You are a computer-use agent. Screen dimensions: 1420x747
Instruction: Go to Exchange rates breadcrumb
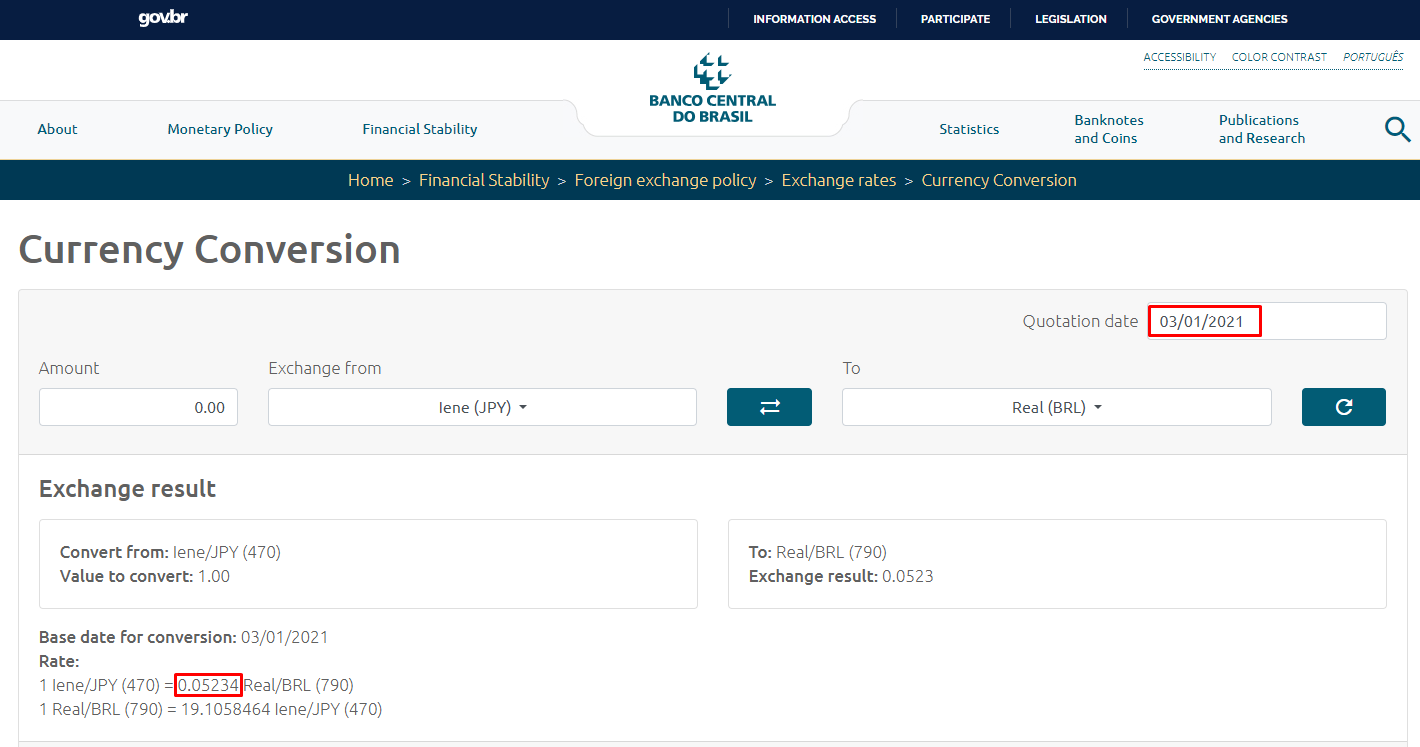tap(838, 180)
